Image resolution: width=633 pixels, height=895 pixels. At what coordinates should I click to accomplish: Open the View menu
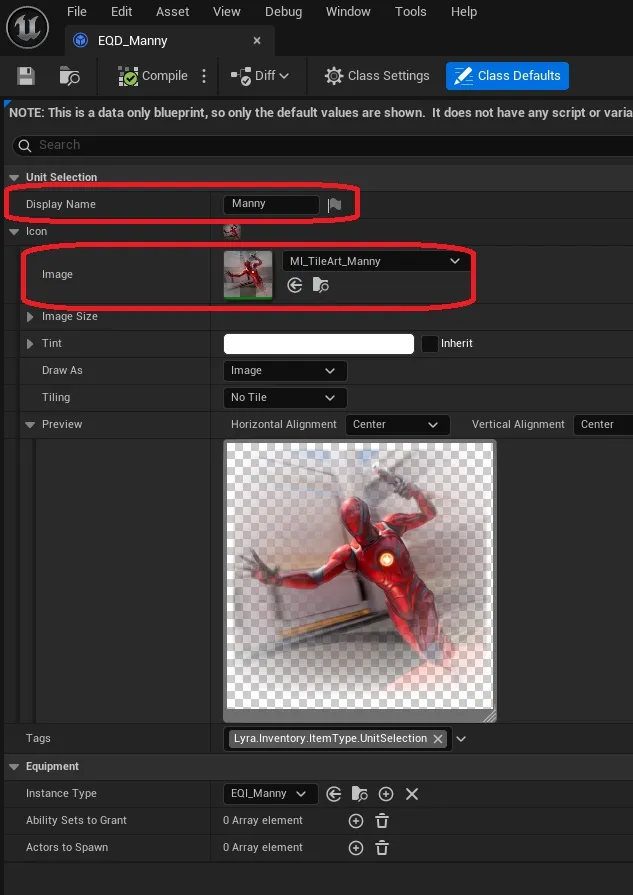[x=227, y=12]
